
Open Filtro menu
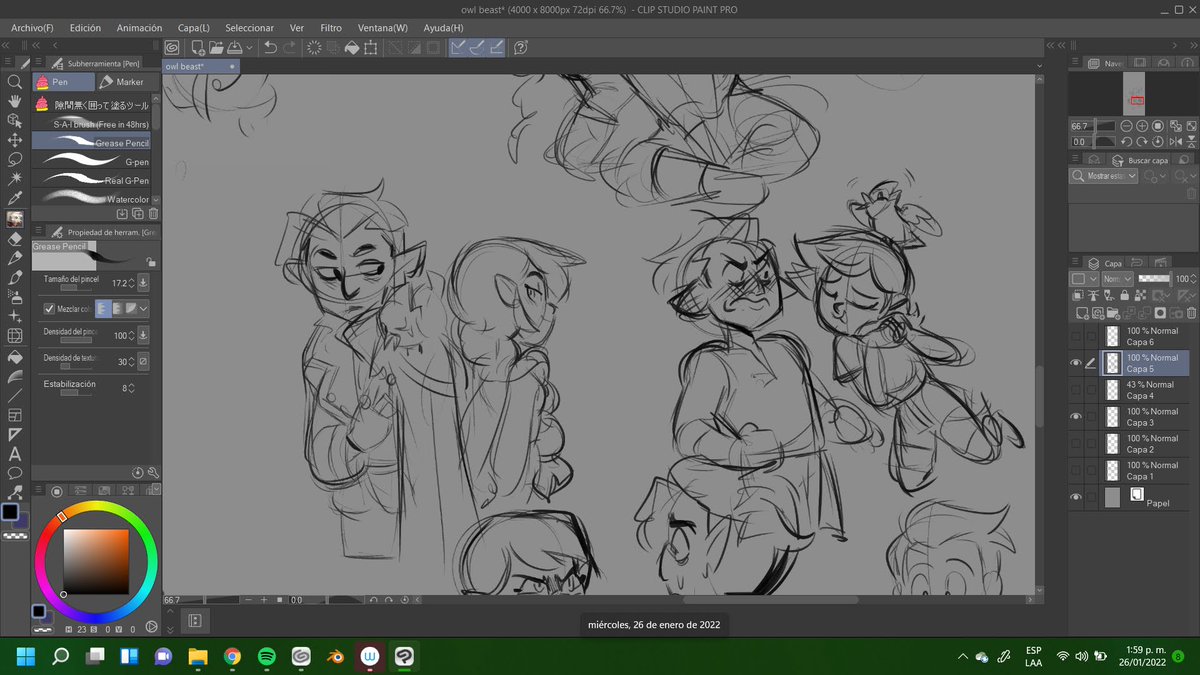pyautogui.click(x=330, y=28)
